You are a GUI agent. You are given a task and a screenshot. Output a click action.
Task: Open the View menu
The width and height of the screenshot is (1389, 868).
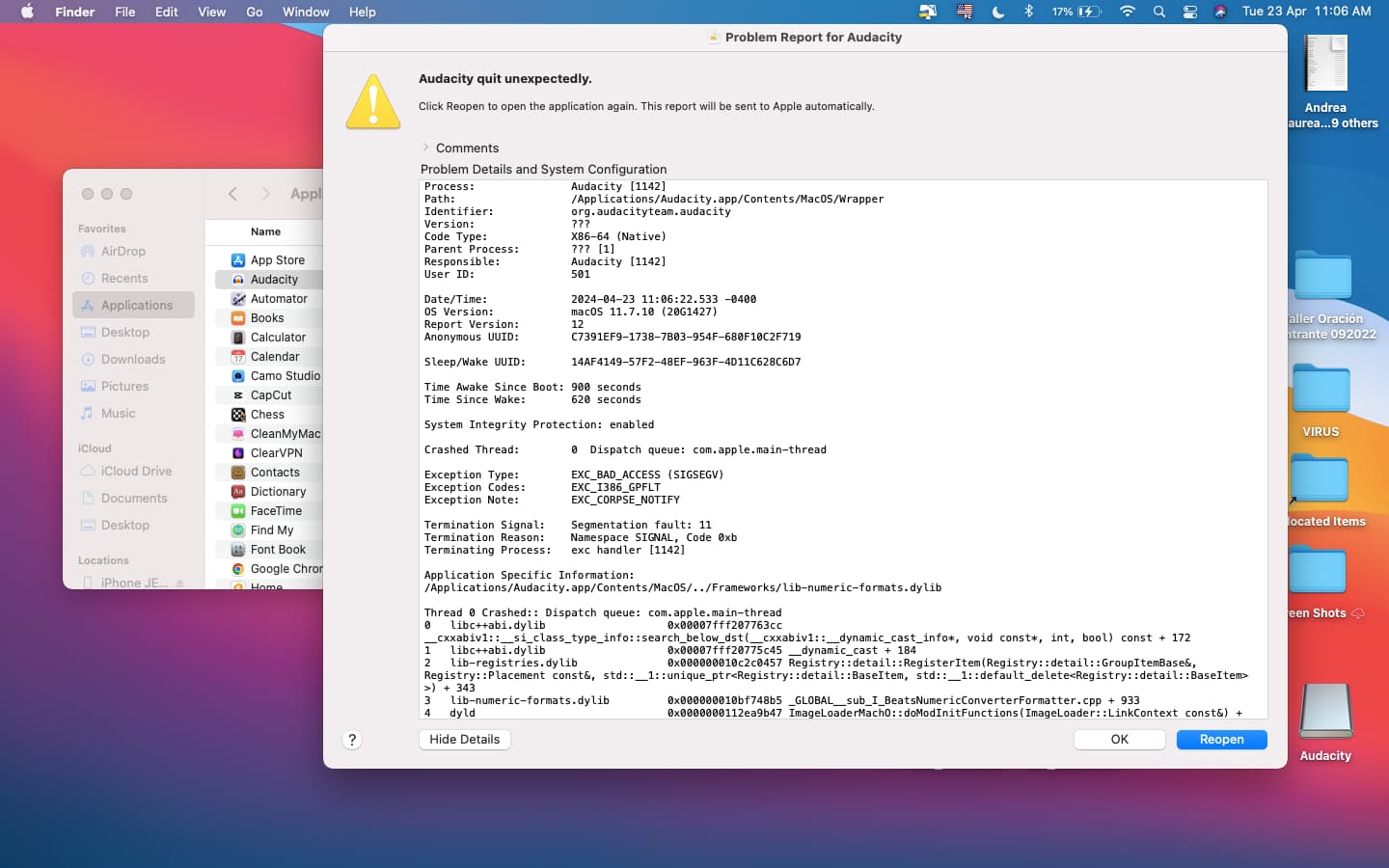212,12
